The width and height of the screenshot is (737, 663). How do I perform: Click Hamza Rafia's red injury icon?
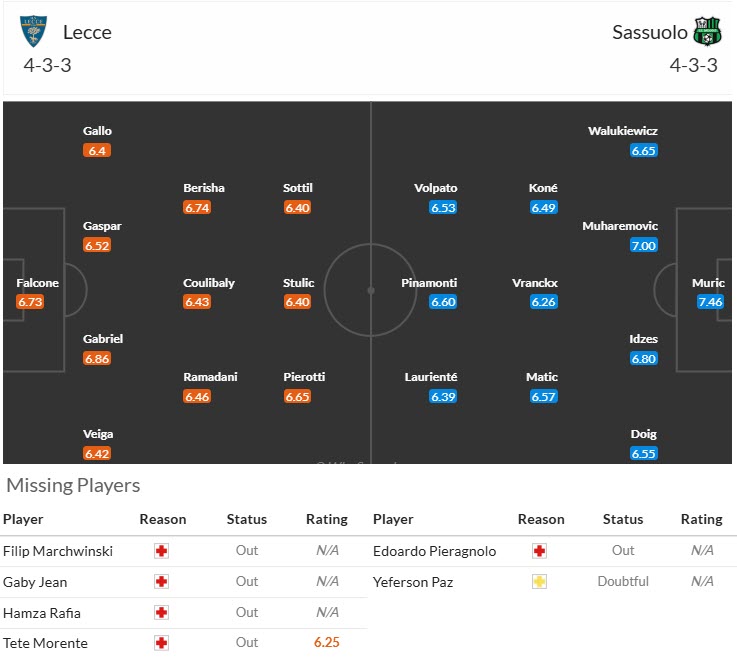[x=162, y=613]
